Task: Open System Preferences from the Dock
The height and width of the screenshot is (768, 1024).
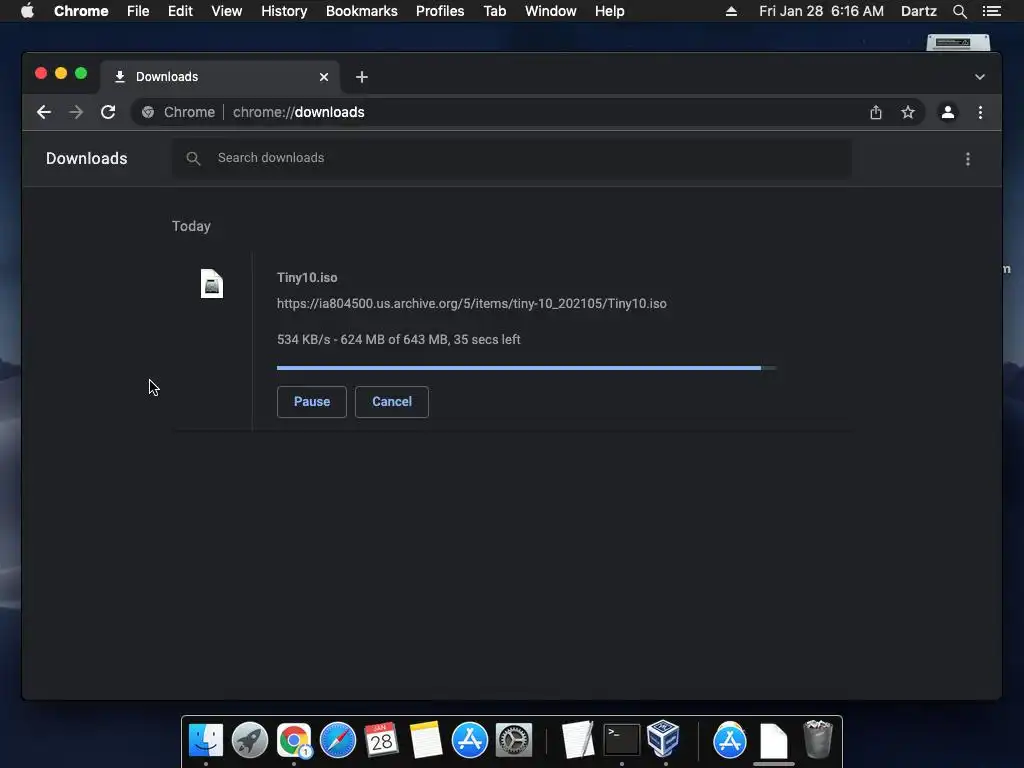Action: [514, 740]
